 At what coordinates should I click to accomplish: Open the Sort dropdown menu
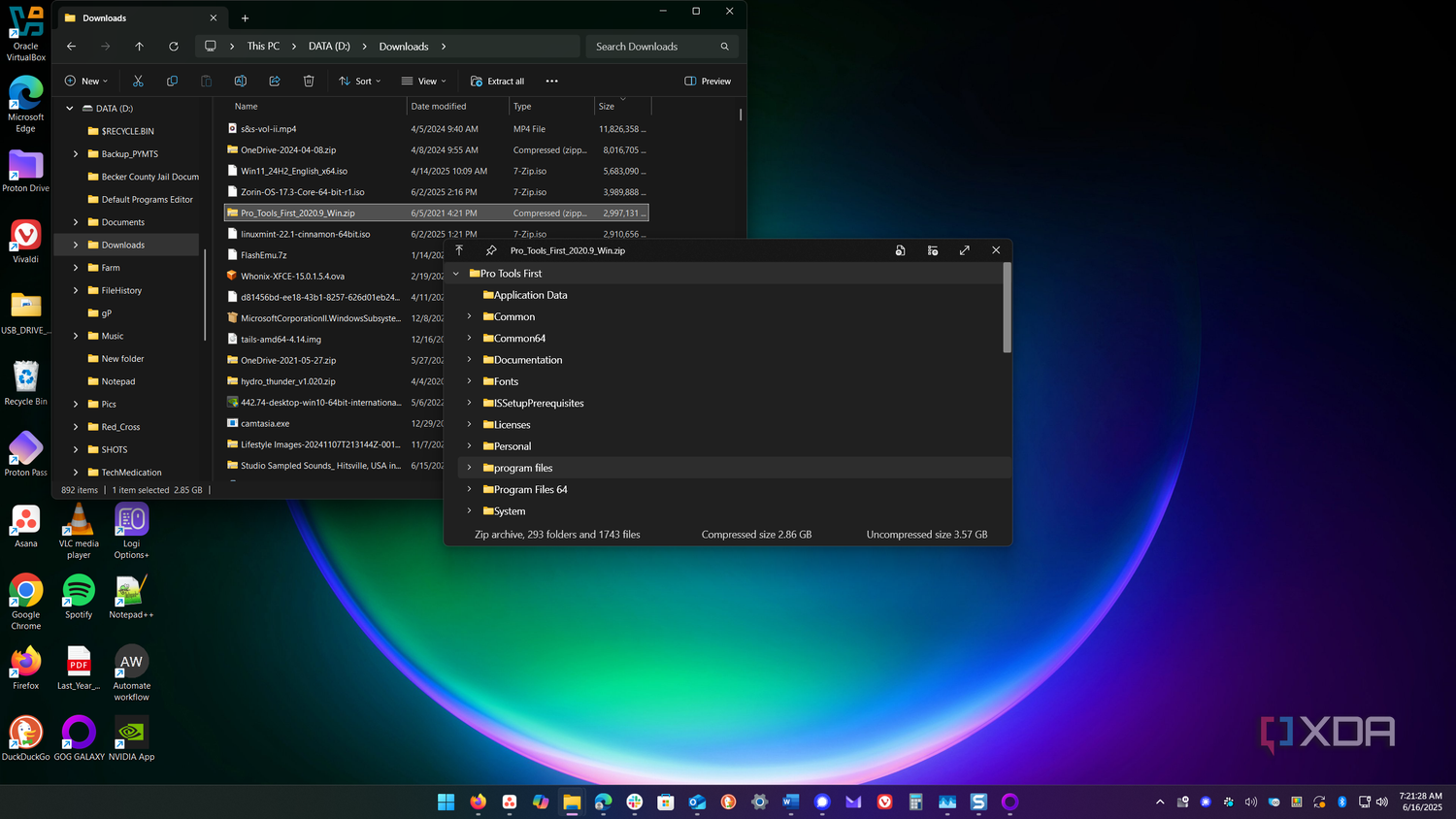(360, 82)
